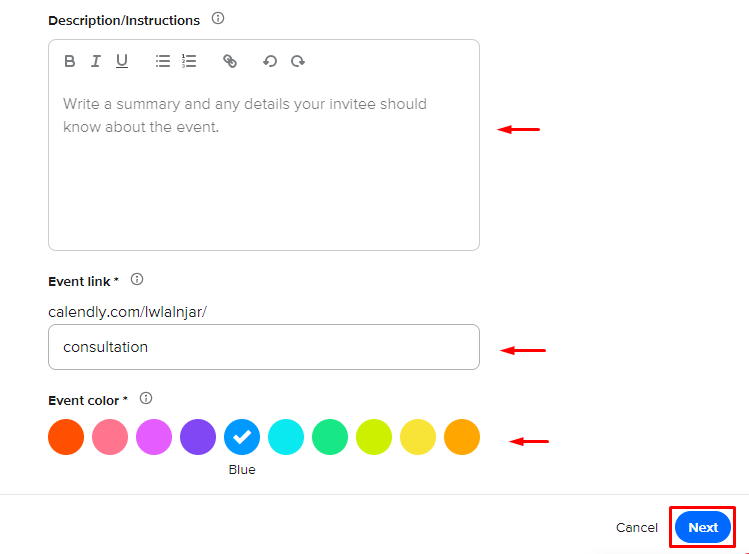Screen dimensions: 749x554
Task: Pick the green event color swatch
Action: pos(330,437)
